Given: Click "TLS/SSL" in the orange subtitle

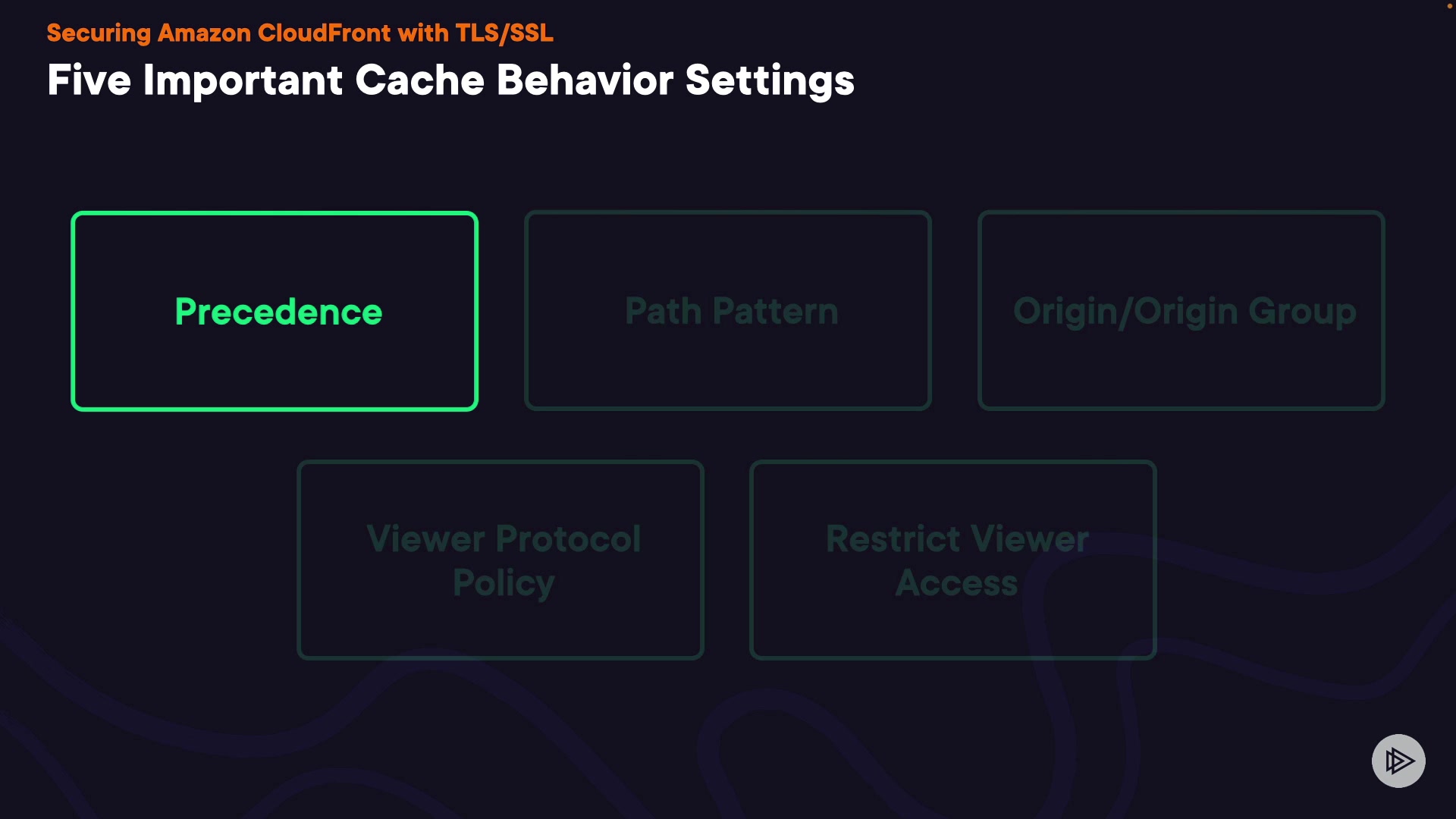Looking at the screenshot, I should pyautogui.click(x=504, y=33).
